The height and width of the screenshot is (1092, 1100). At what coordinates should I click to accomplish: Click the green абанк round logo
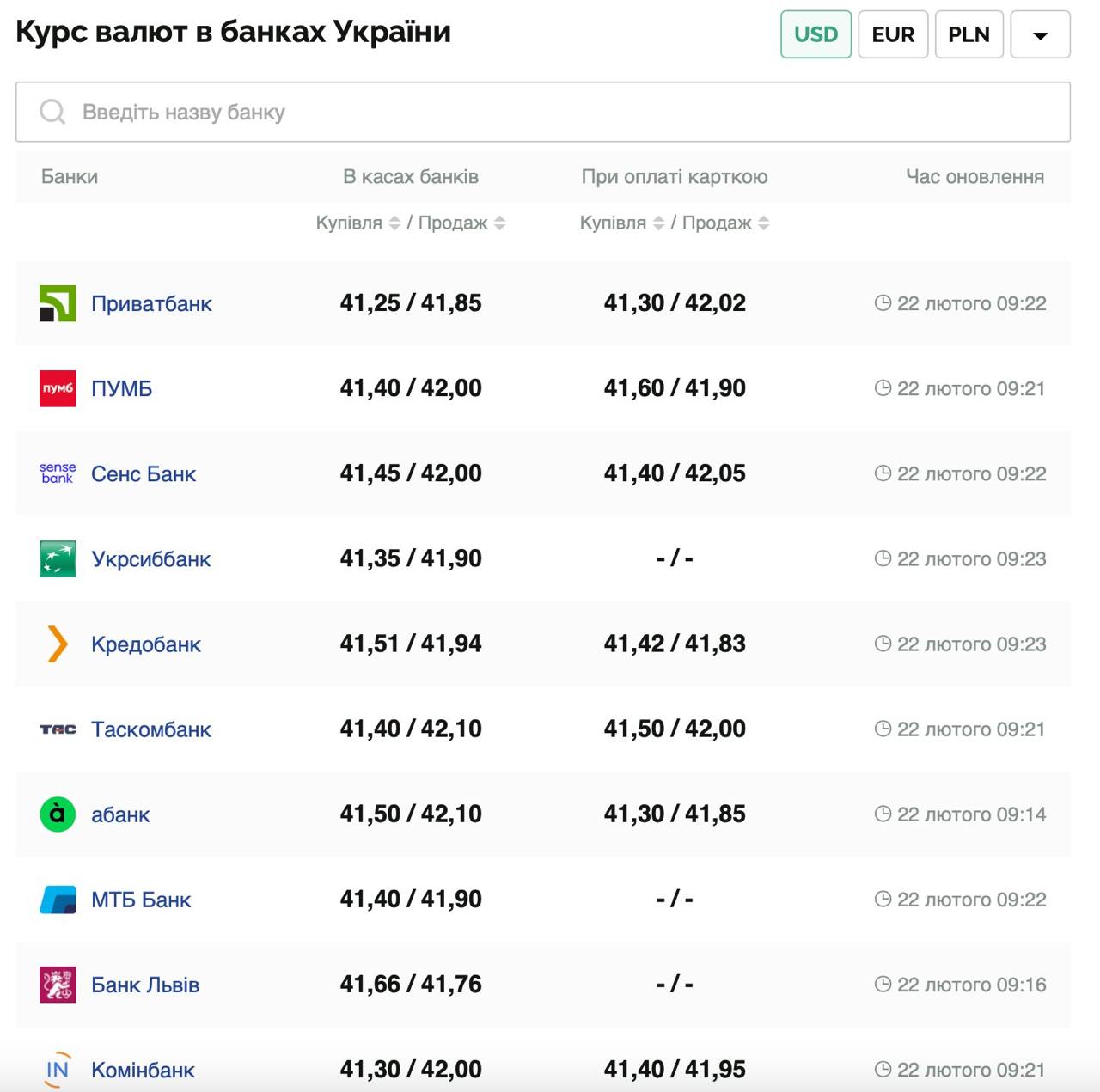pyautogui.click(x=58, y=814)
